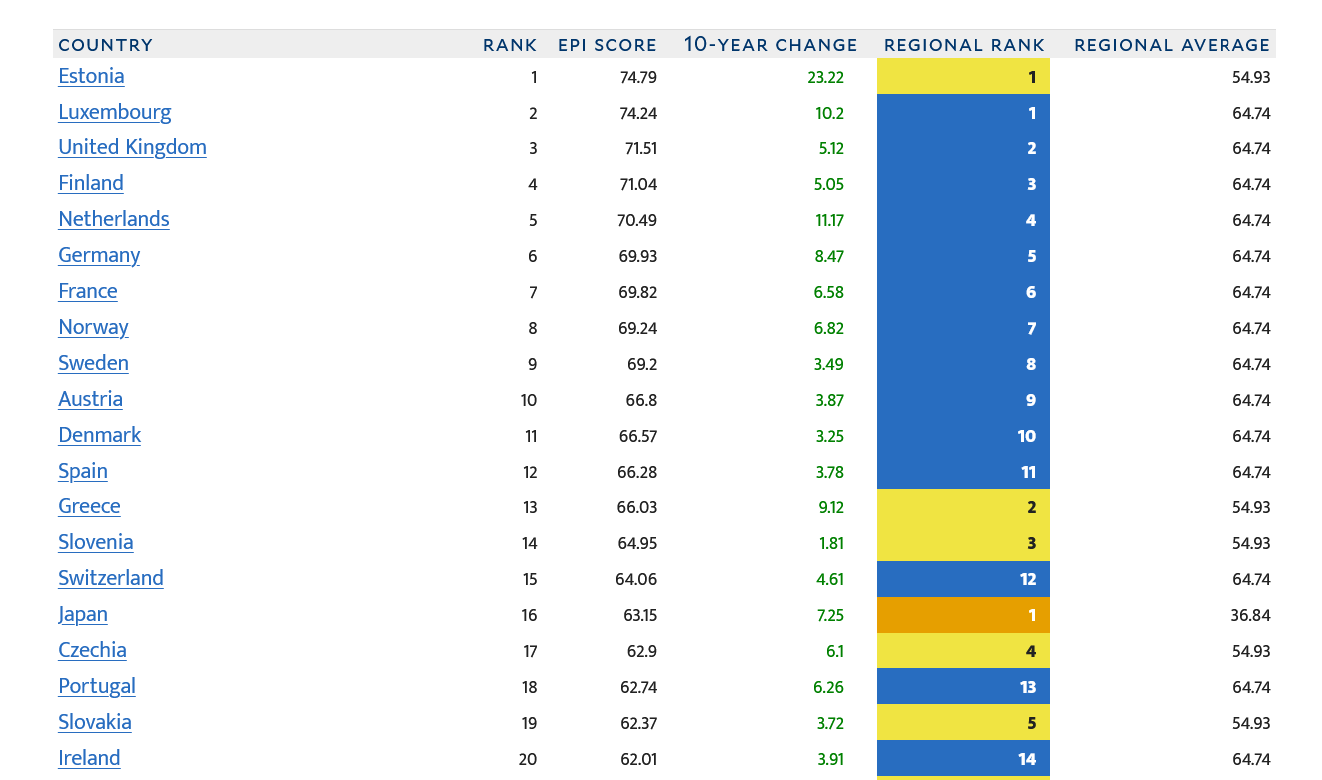This screenshot has height=780, width=1322.
Task: Click the Netherlands country link
Action: point(114,220)
